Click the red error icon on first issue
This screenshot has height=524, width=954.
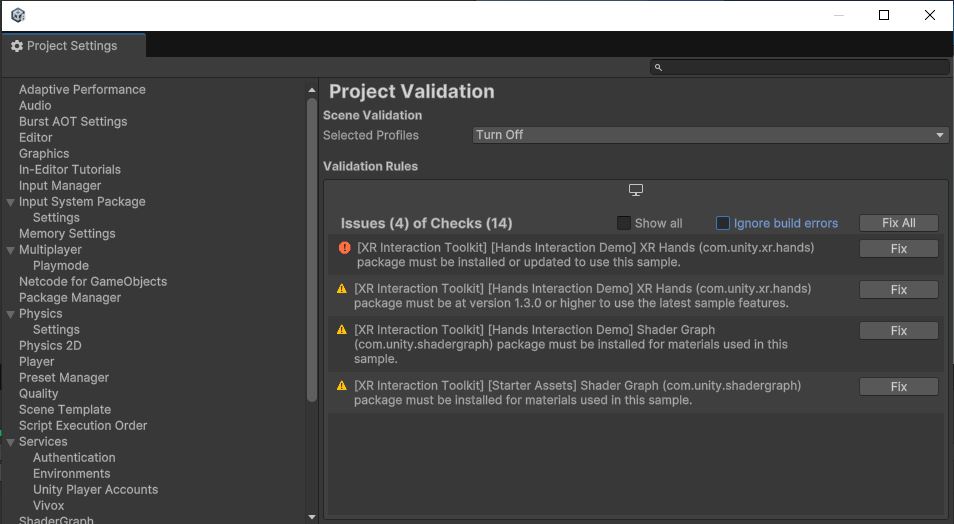344,248
